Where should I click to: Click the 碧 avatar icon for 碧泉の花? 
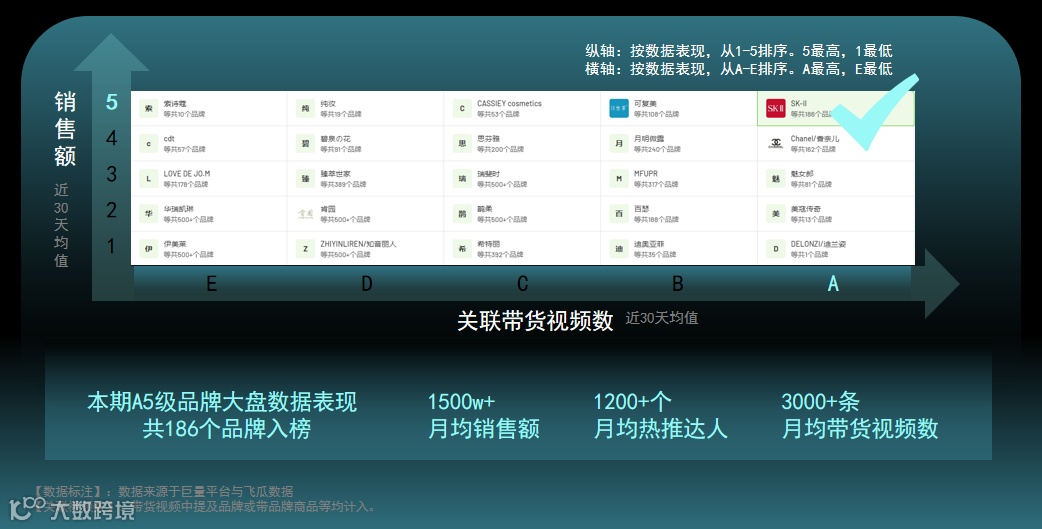click(x=306, y=144)
